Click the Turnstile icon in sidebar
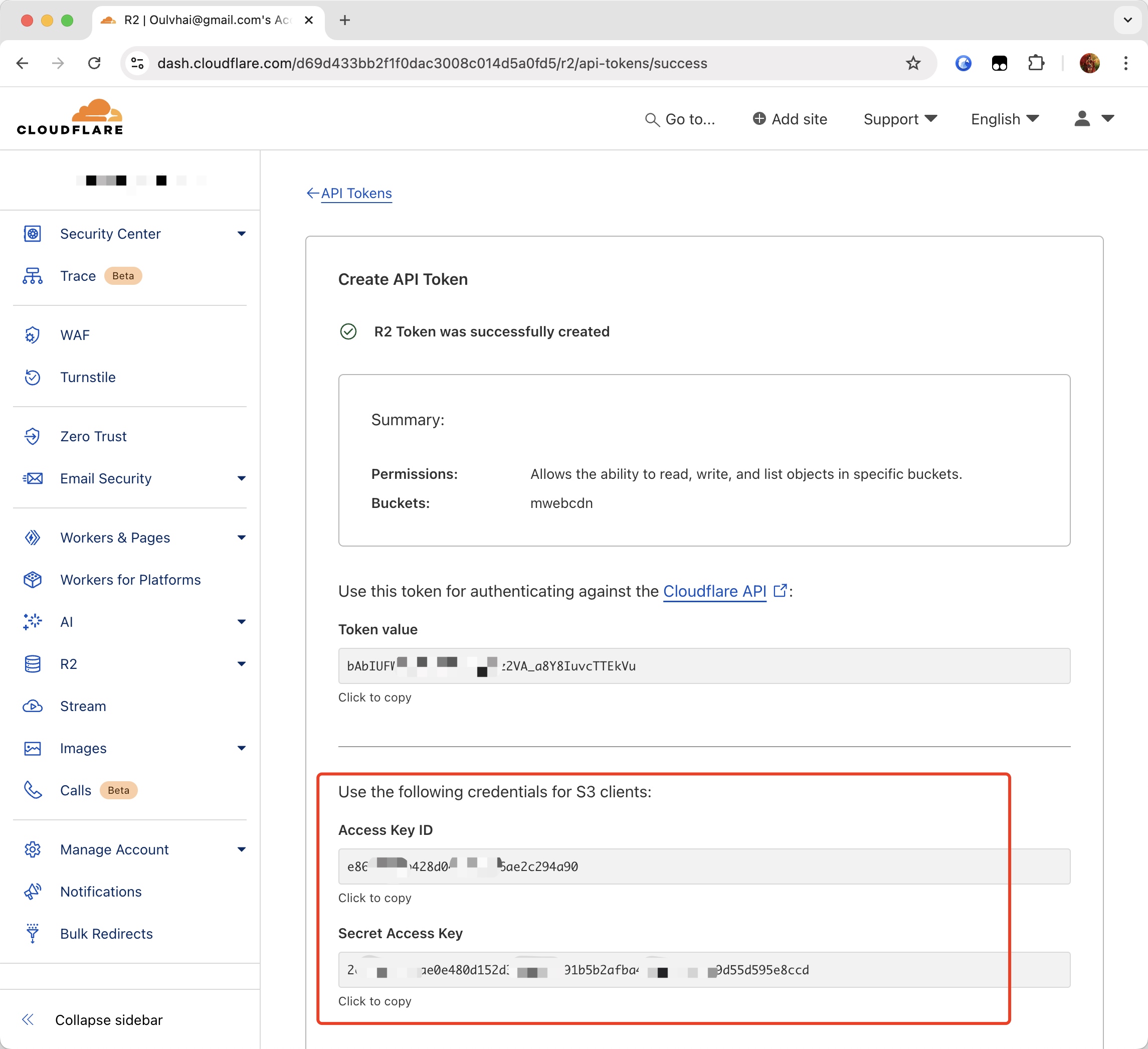 click(33, 377)
